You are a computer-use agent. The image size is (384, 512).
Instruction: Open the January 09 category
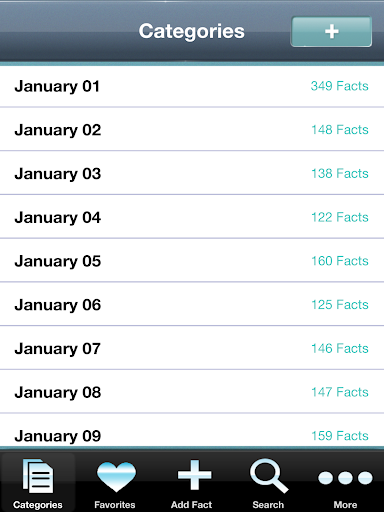click(192, 430)
